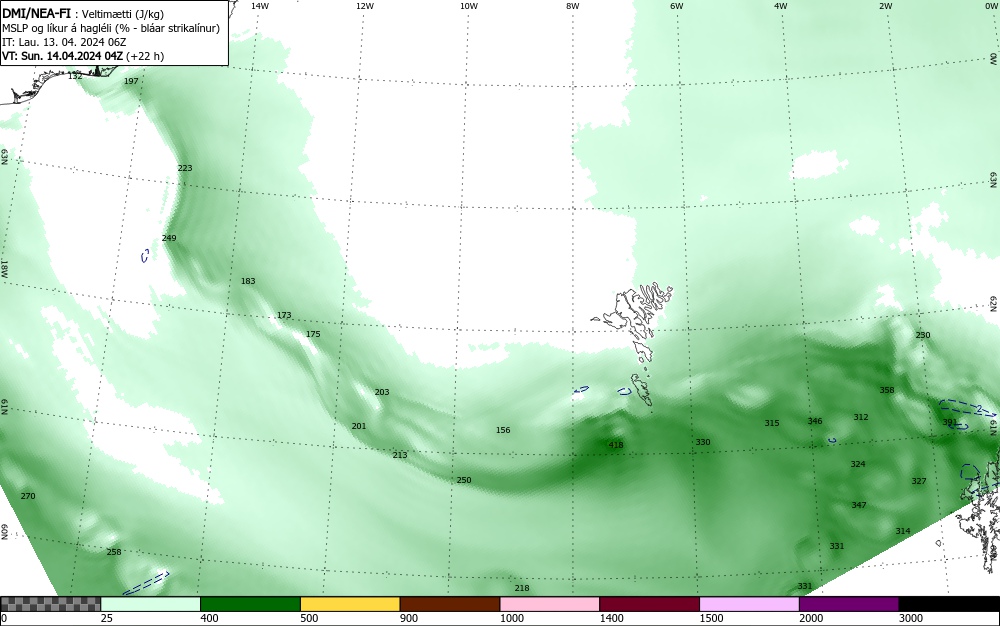Click the light green 25 legend swatch
The height and width of the screenshot is (626, 1000).
(x=151, y=604)
